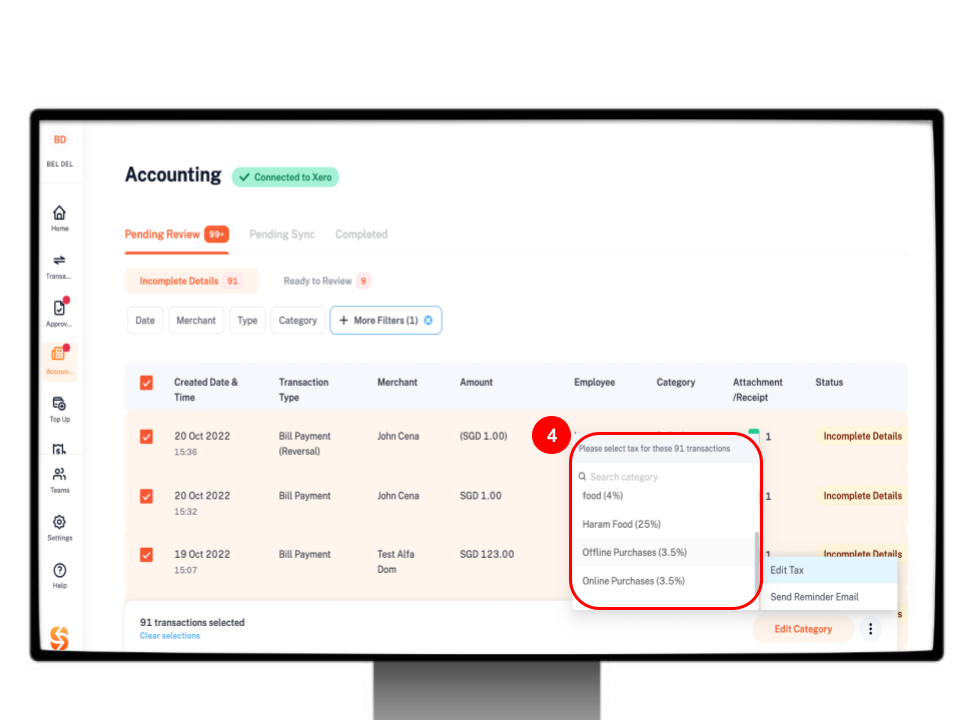Click the Incomplete Details status of first row

pos(862,436)
